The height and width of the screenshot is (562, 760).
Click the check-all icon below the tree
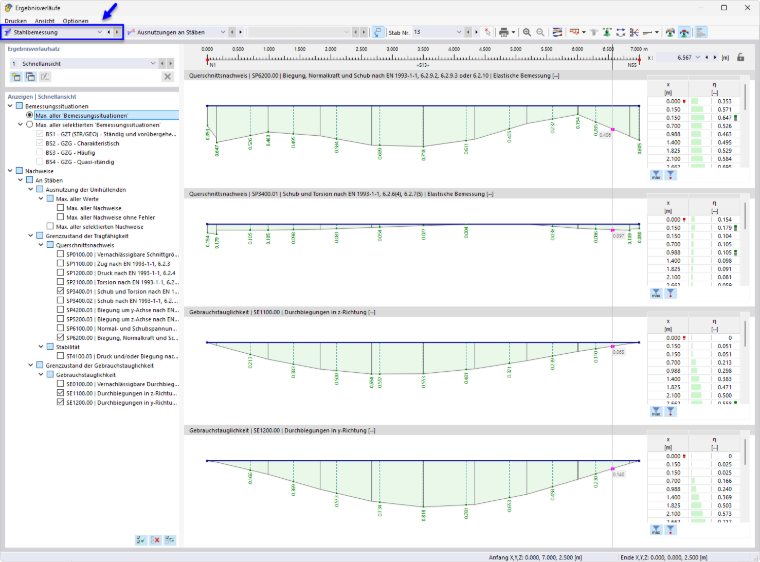(x=141, y=540)
